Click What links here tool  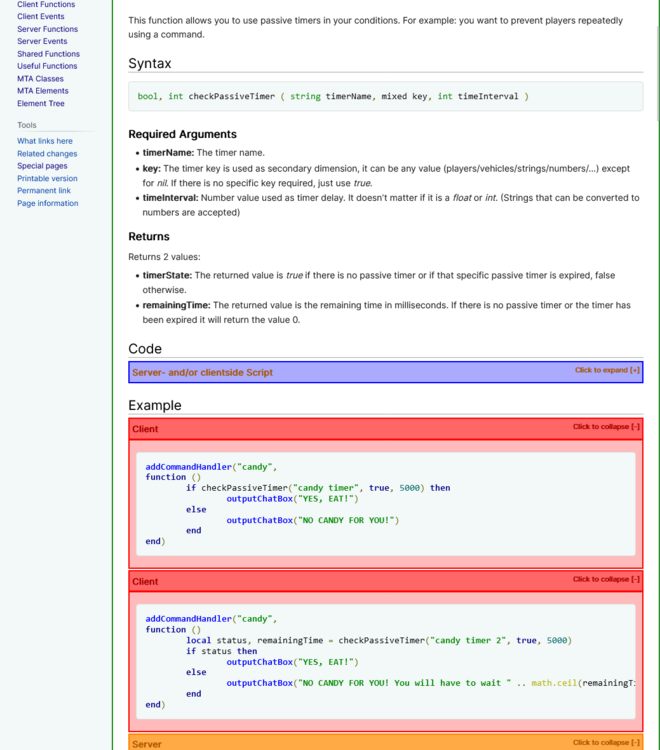pos(45,141)
